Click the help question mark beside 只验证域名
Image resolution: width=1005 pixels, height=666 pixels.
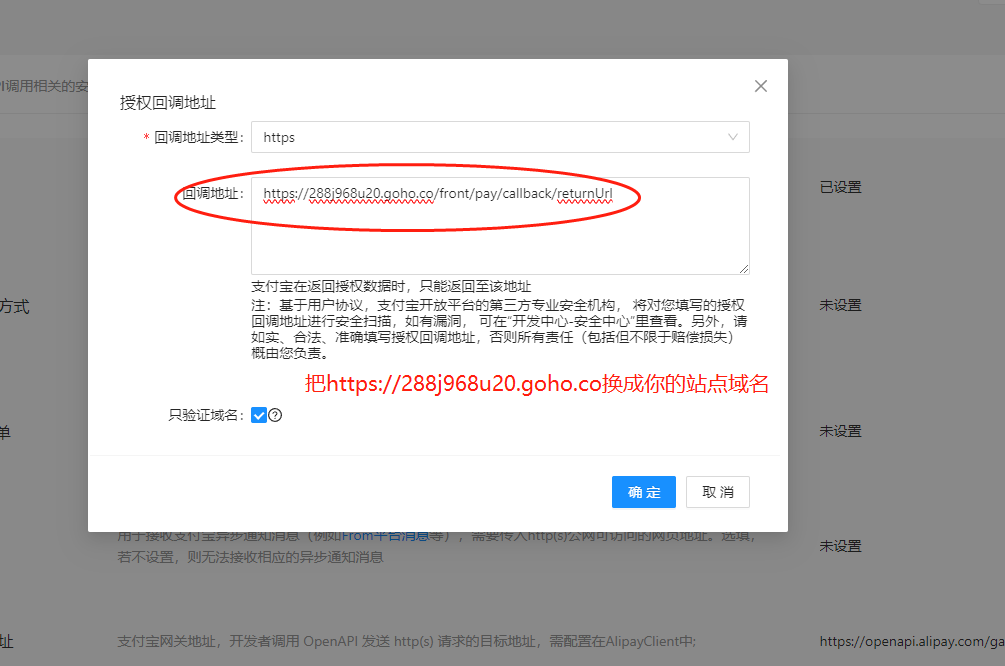[x=275, y=415]
